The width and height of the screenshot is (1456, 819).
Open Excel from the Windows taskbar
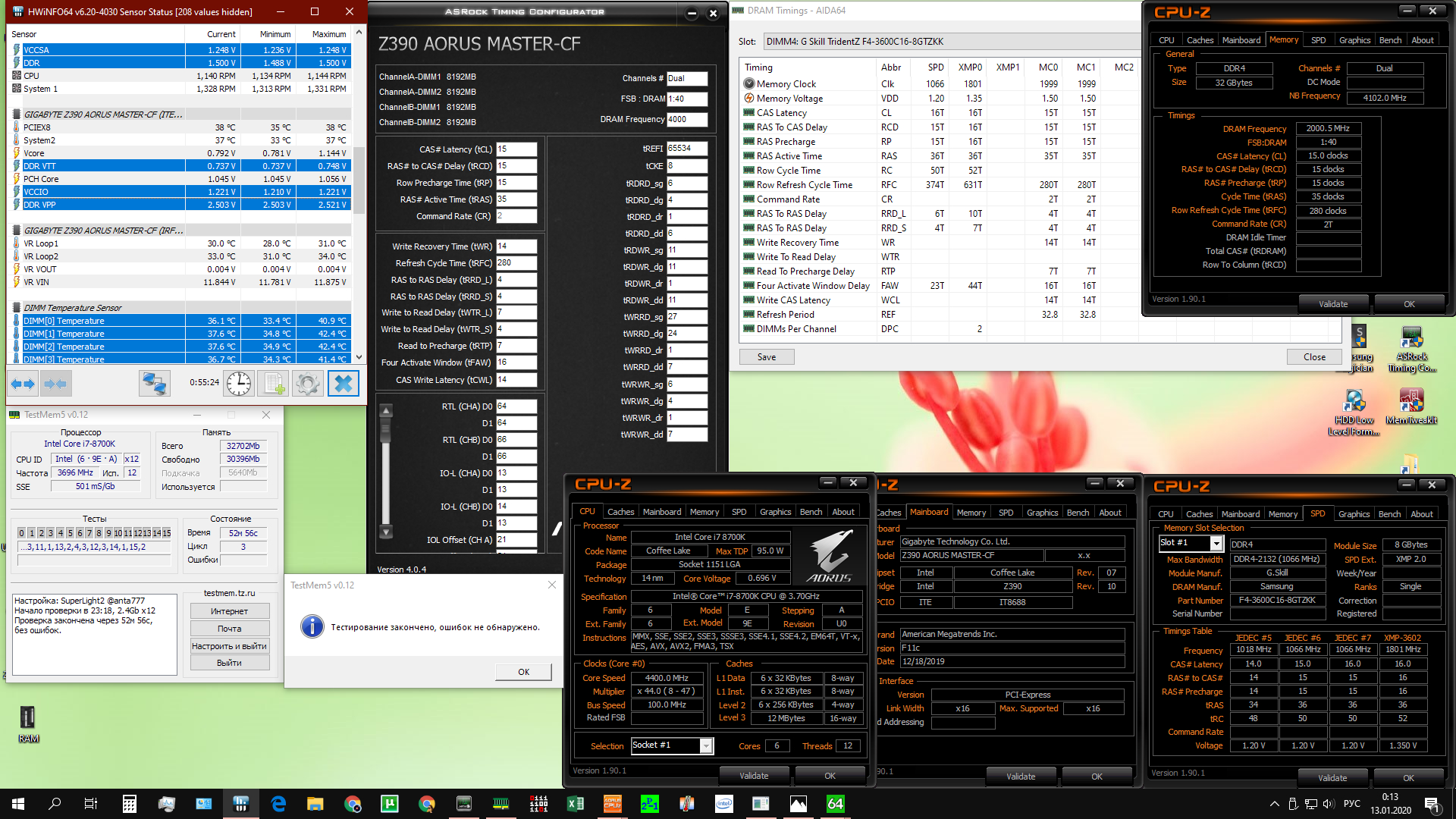pos(576,804)
